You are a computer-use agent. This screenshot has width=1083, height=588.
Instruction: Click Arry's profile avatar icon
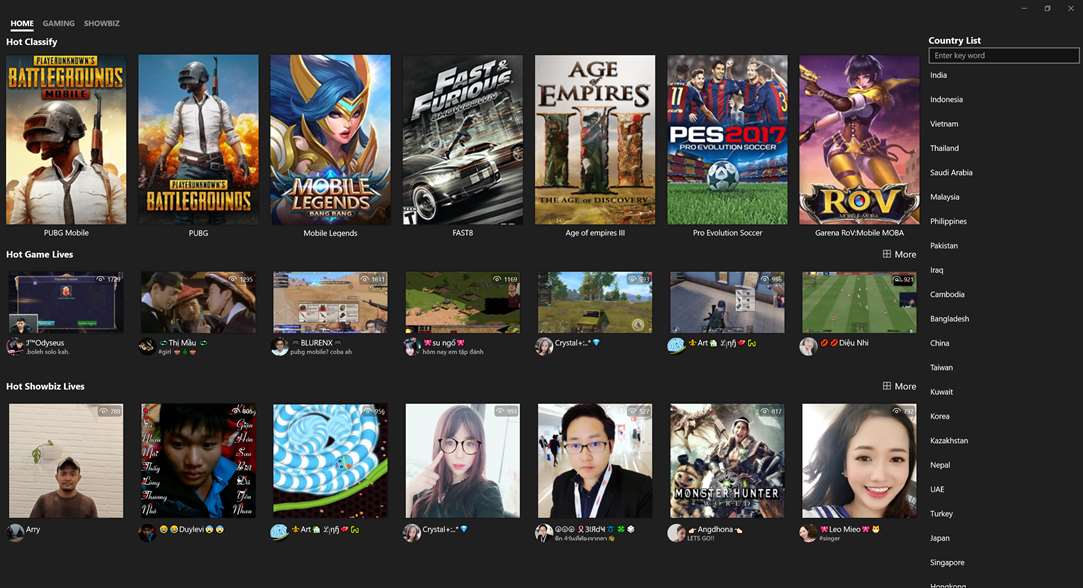[15, 532]
